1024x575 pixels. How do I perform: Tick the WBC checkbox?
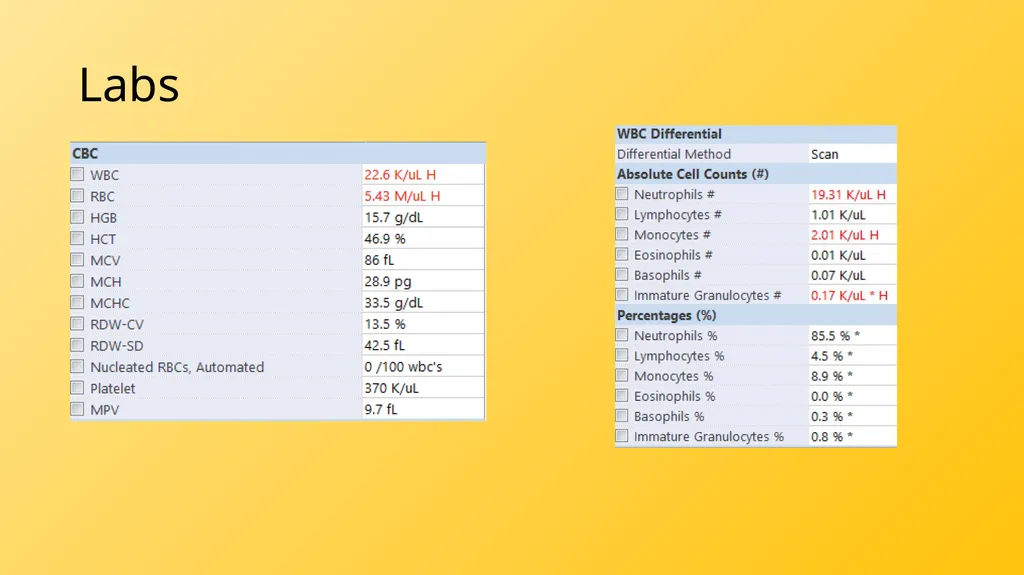(x=77, y=174)
